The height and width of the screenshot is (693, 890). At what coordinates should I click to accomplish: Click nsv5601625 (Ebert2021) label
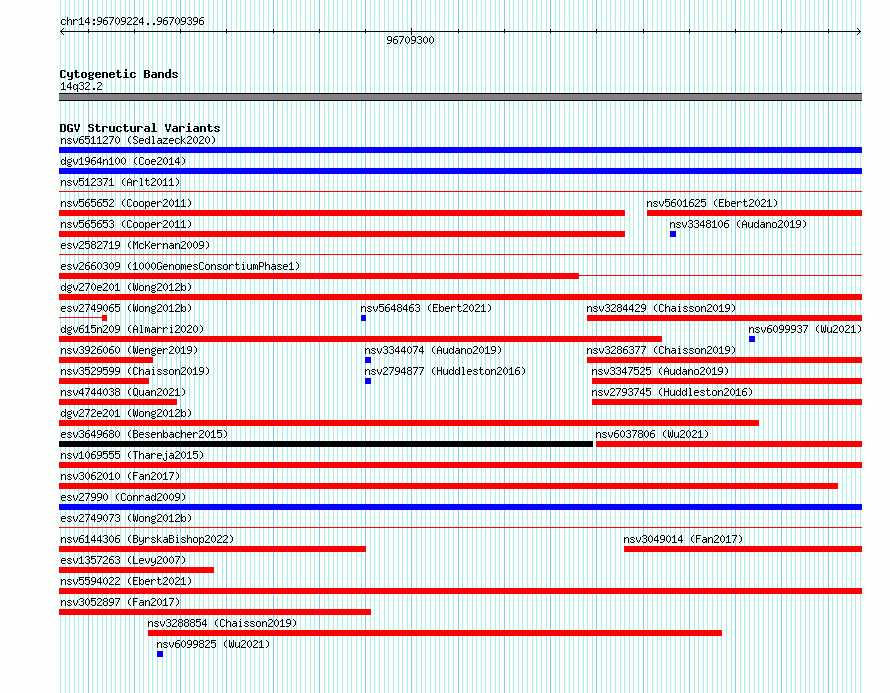(712, 203)
